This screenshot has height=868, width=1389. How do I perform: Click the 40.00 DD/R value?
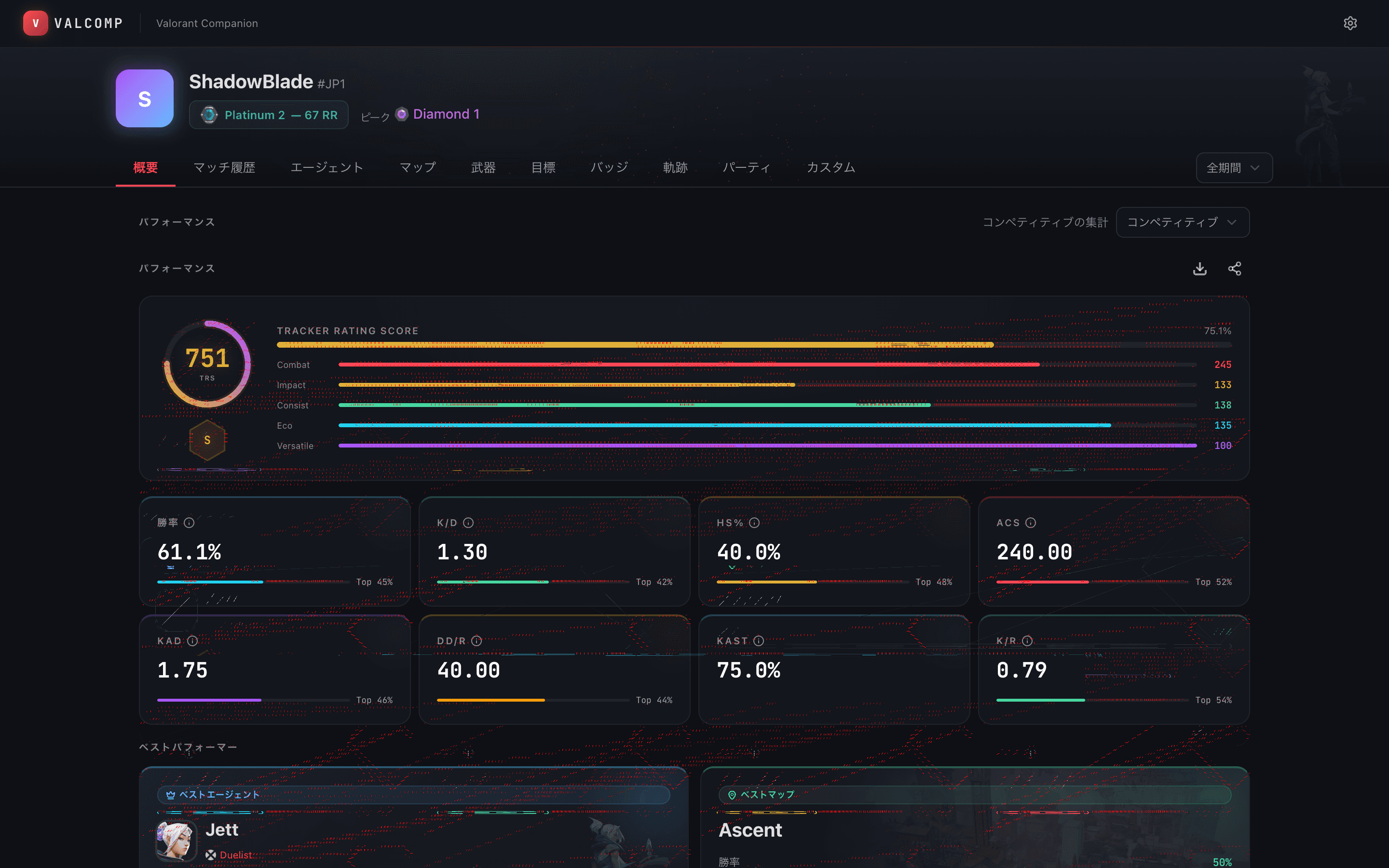pyautogui.click(x=468, y=670)
